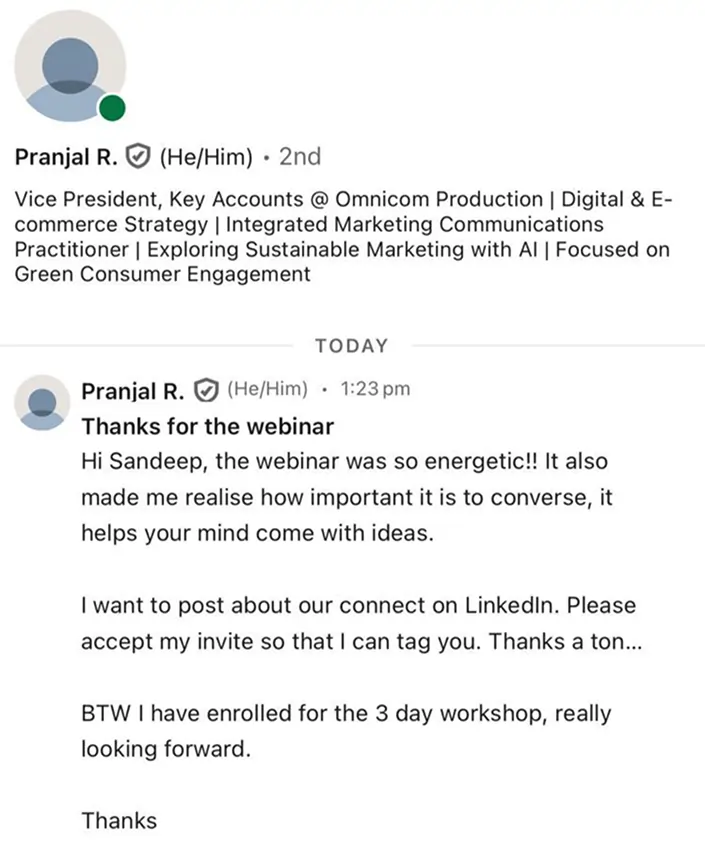Click the subject line Thanks for the webinar
The height and width of the screenshot is (863, 705).
click(x=207, y=426)
